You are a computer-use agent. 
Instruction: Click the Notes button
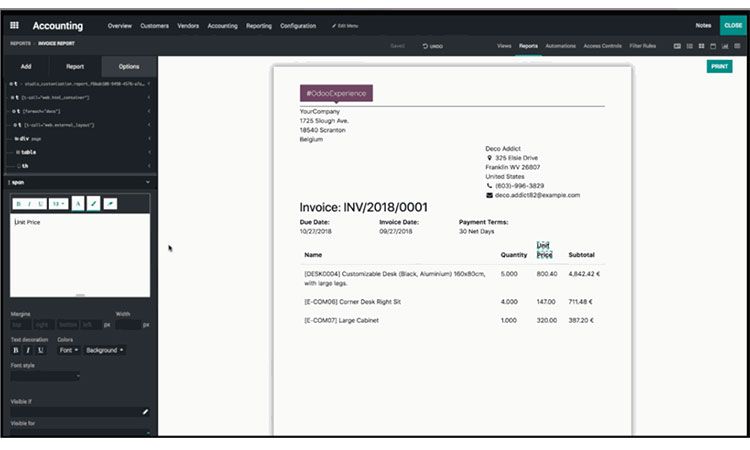(703, 25)
